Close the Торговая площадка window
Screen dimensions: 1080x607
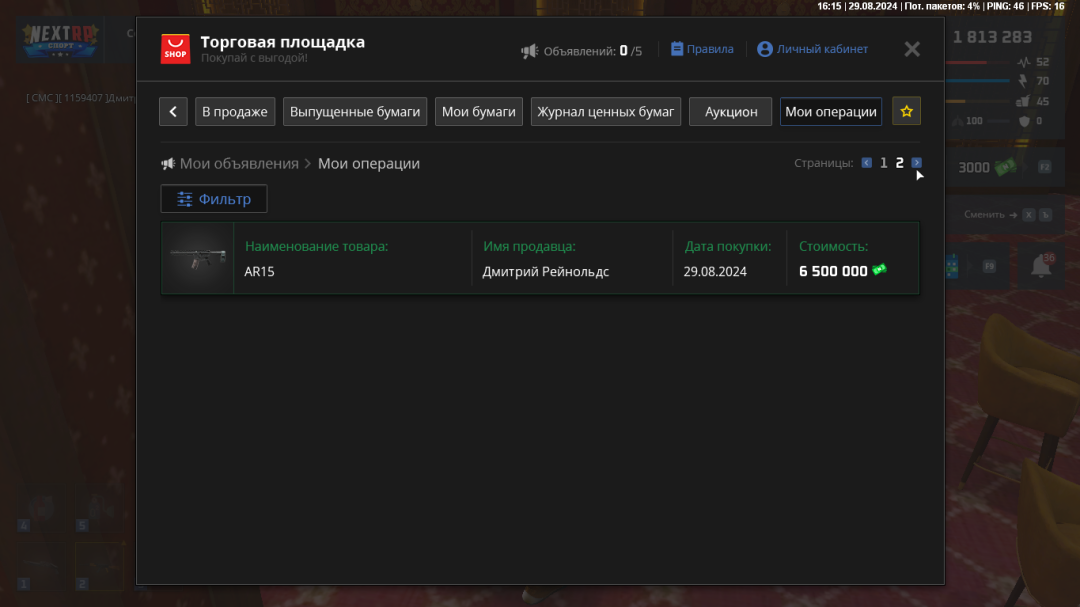point(912,49)
